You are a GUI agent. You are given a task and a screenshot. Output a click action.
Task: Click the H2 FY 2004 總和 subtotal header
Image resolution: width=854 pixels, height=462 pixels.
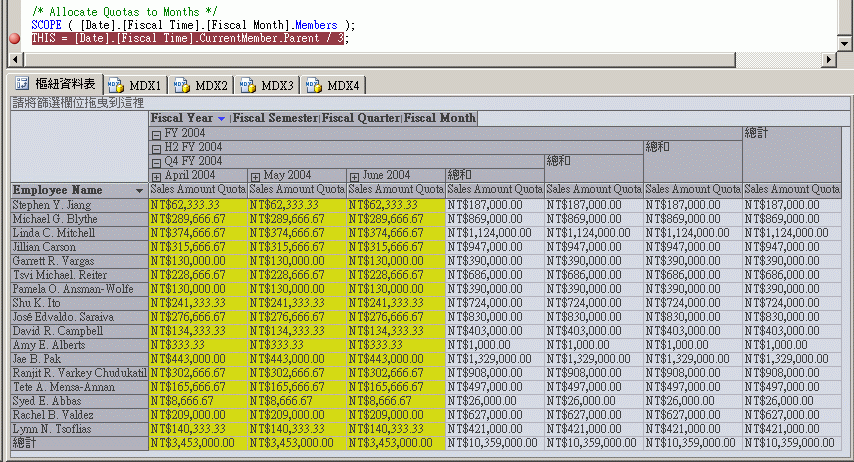click(x=693, y=162)
